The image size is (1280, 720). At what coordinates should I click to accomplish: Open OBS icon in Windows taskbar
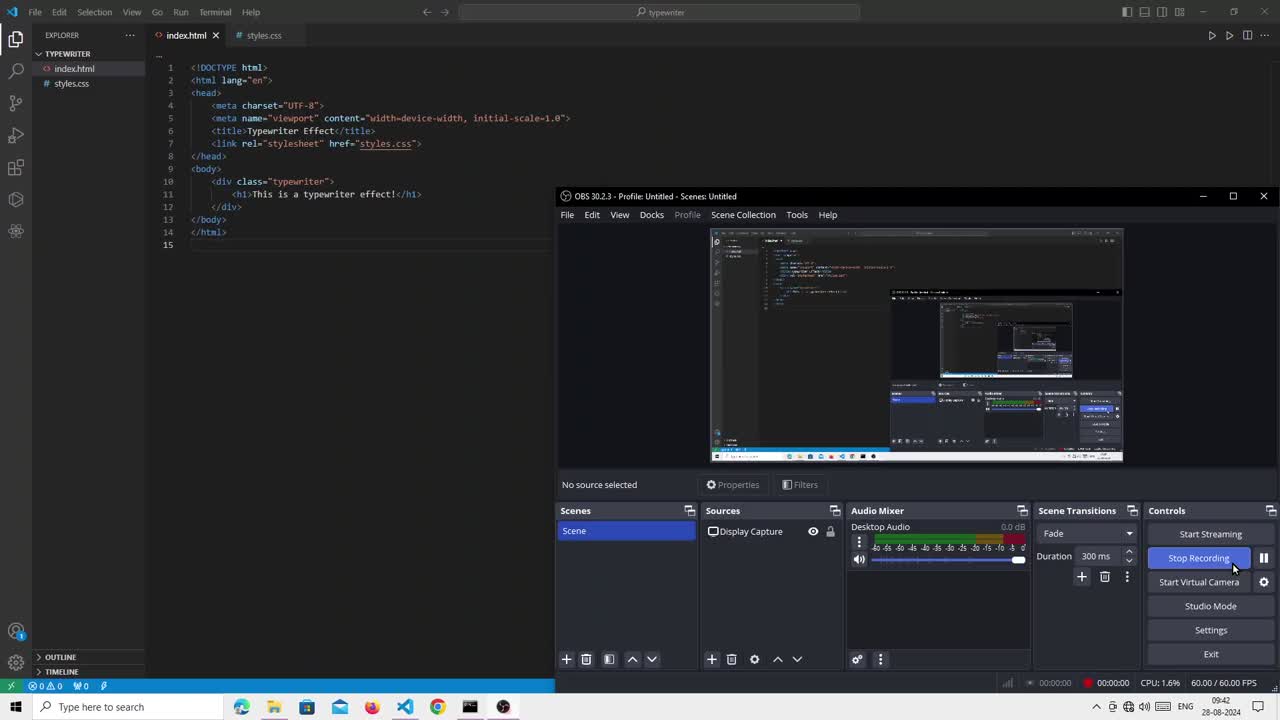click(503, 707)
